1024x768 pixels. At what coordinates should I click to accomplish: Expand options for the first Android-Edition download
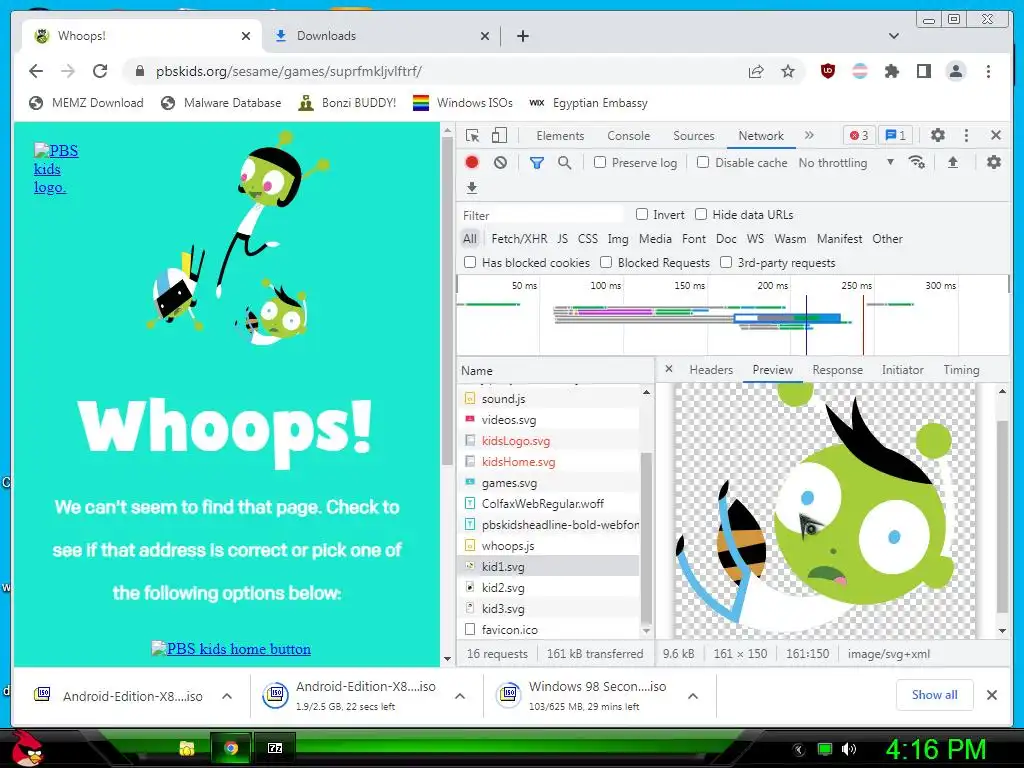227,696
